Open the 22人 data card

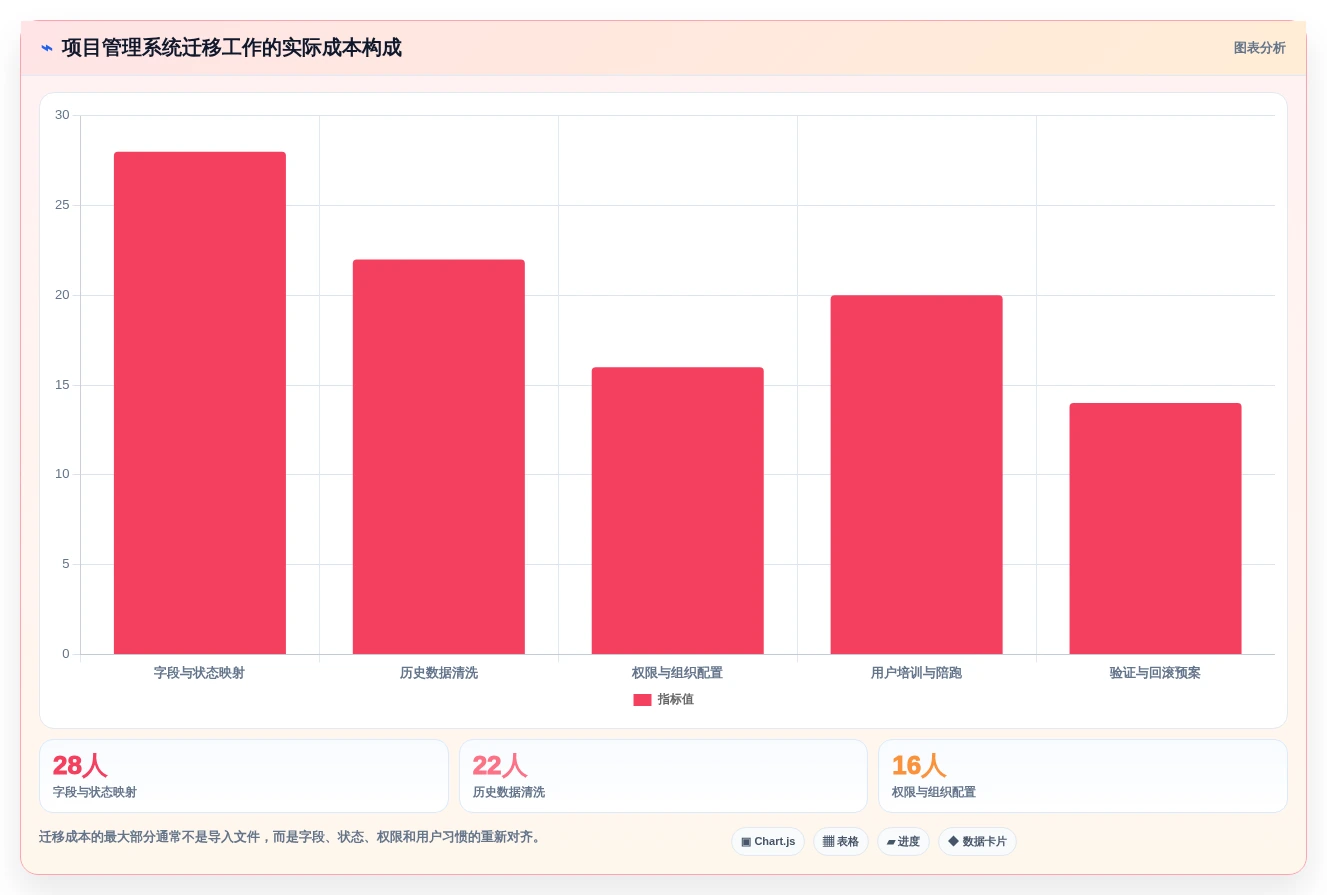pyautogui.click(x=663, y=776)
